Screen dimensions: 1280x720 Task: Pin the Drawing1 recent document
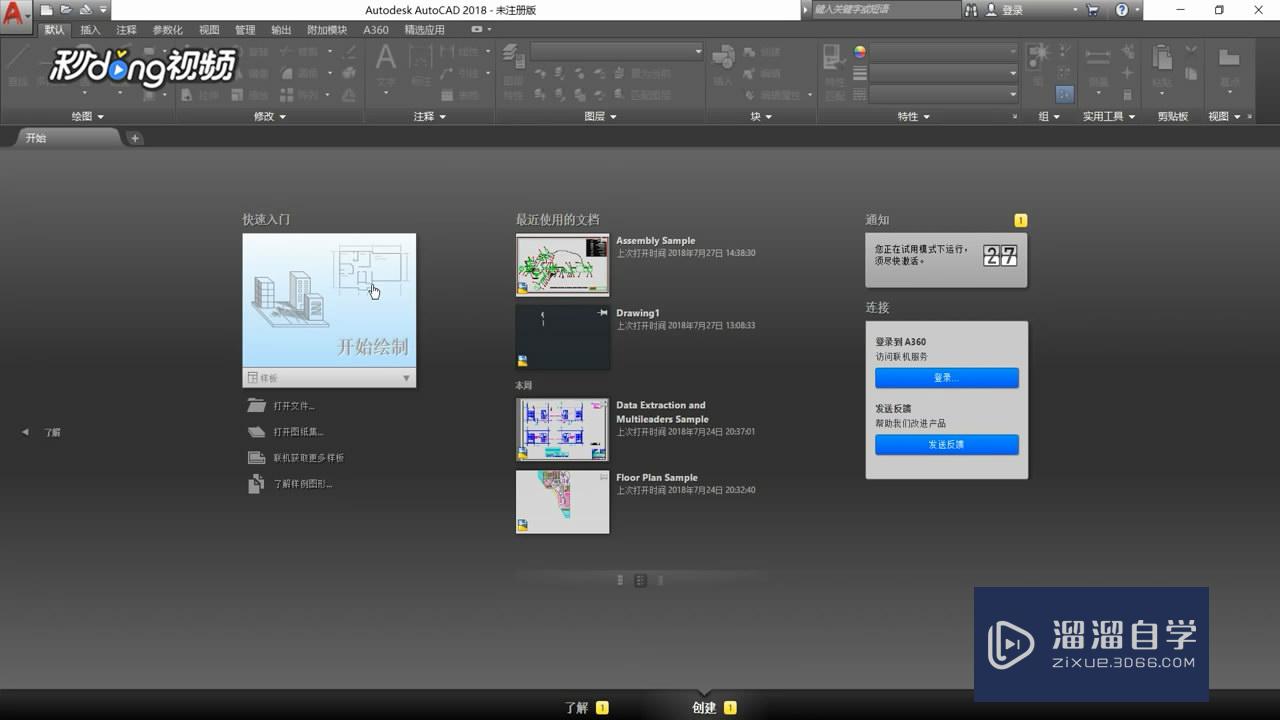click(602, 313)
